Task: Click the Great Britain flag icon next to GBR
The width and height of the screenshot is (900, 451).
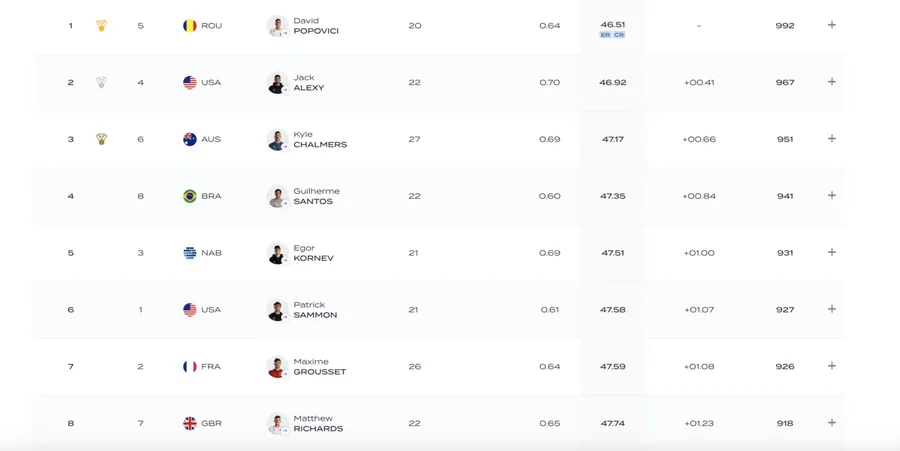Action: pyautogui.click(x=190, y=423)
